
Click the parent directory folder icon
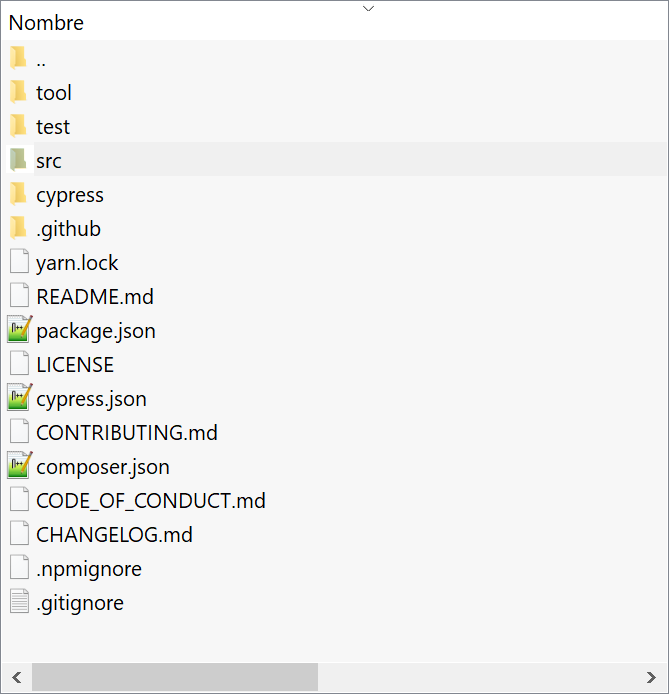(18, 58)
